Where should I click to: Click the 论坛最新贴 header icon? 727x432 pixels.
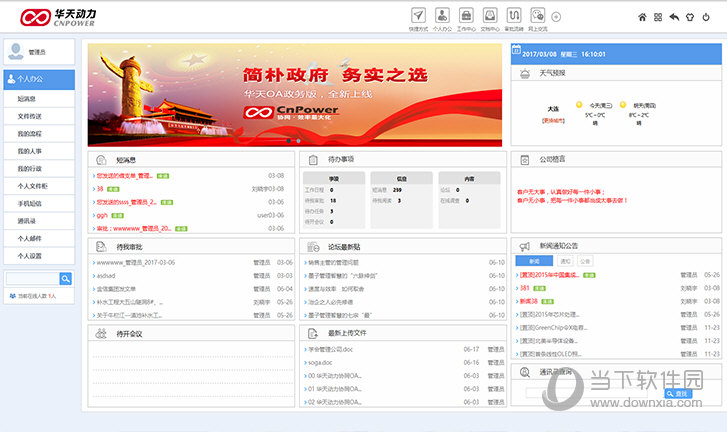click(313, 247)
